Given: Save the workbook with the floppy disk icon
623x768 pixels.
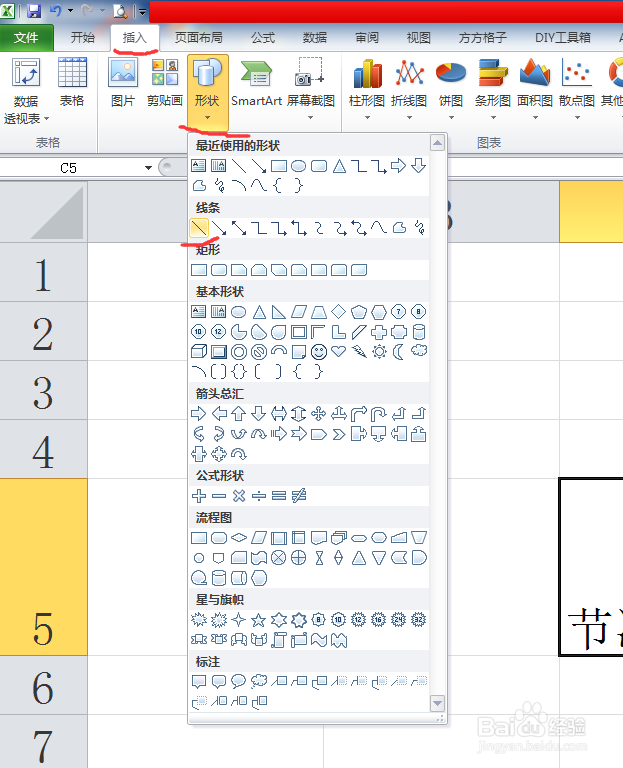Looking at the screenshot, I should [34, 11].
